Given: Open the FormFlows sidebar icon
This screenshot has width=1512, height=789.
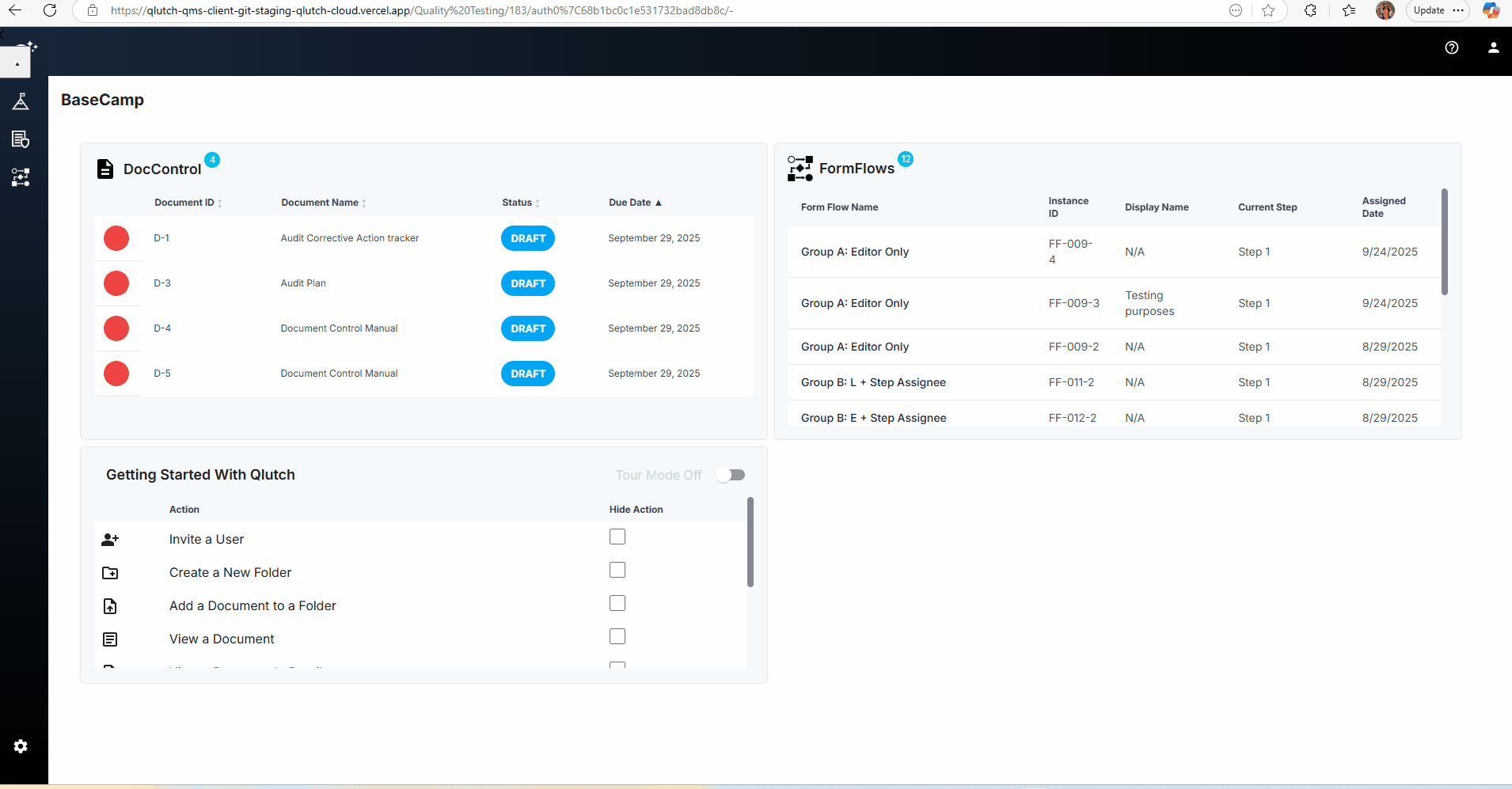Looking at the screenshot, I should (x=21, y=177).
